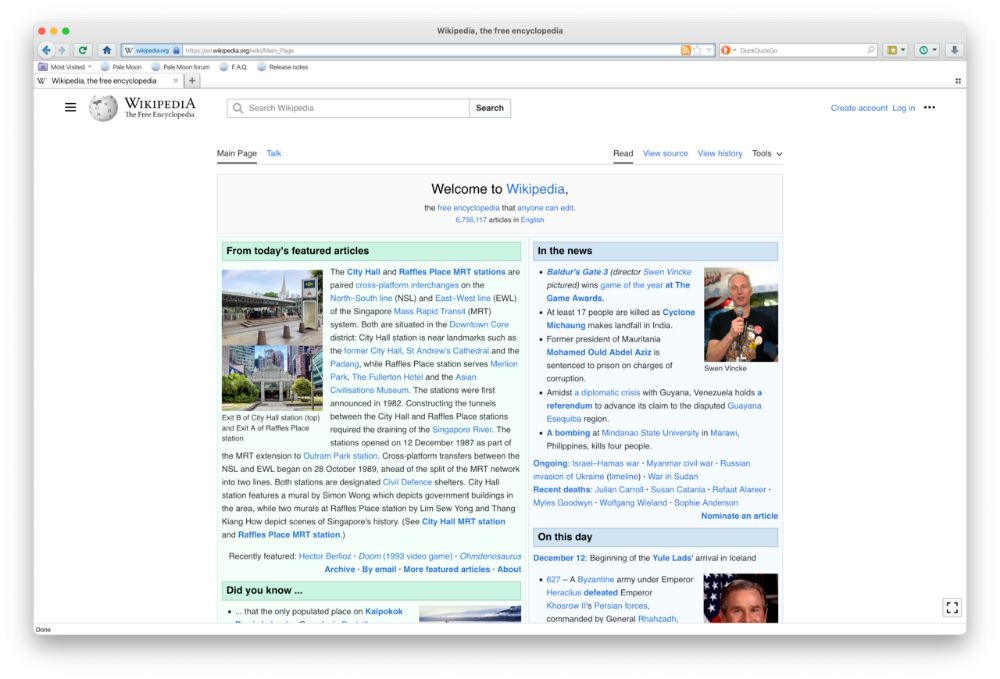This screenshot has width=1000, height=679.
Task: Open the Cyclone Michaung link
Action: tap(621, 319)
